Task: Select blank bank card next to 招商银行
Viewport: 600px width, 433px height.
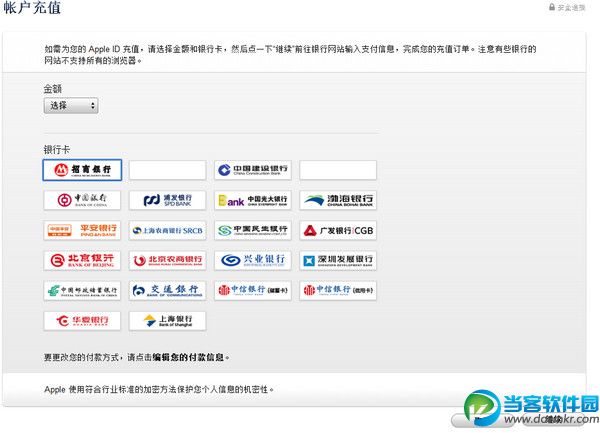Action: [168, 170]
